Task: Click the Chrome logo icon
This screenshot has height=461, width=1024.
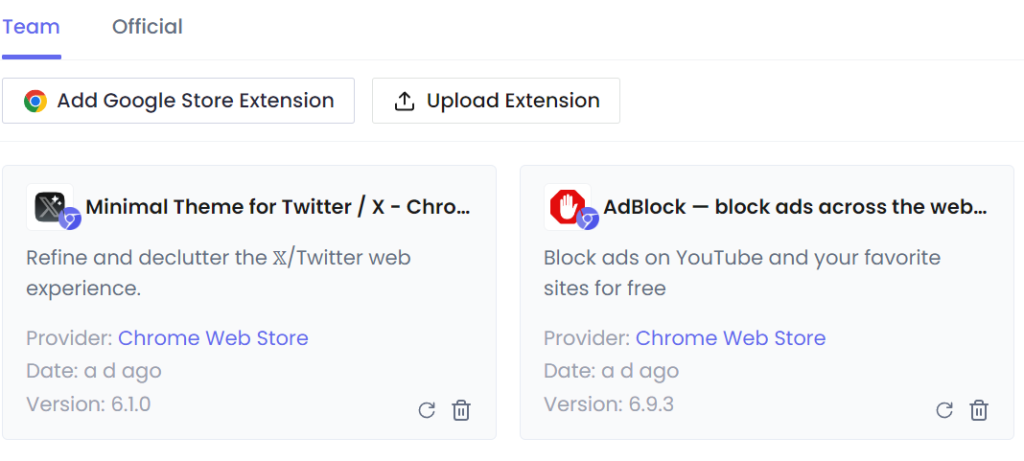Action: (x=35, y=101)
